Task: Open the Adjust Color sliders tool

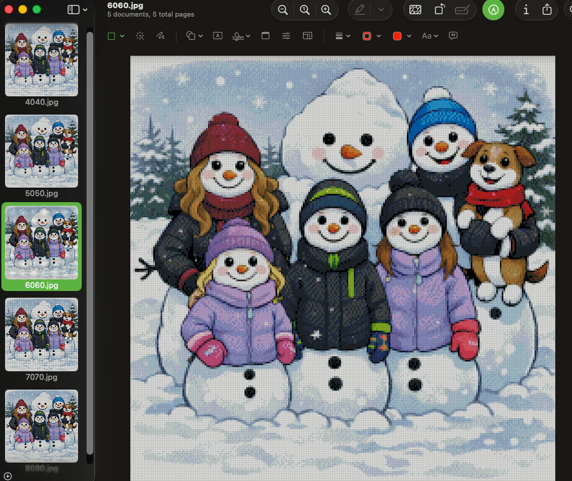Action: (286, 36)
